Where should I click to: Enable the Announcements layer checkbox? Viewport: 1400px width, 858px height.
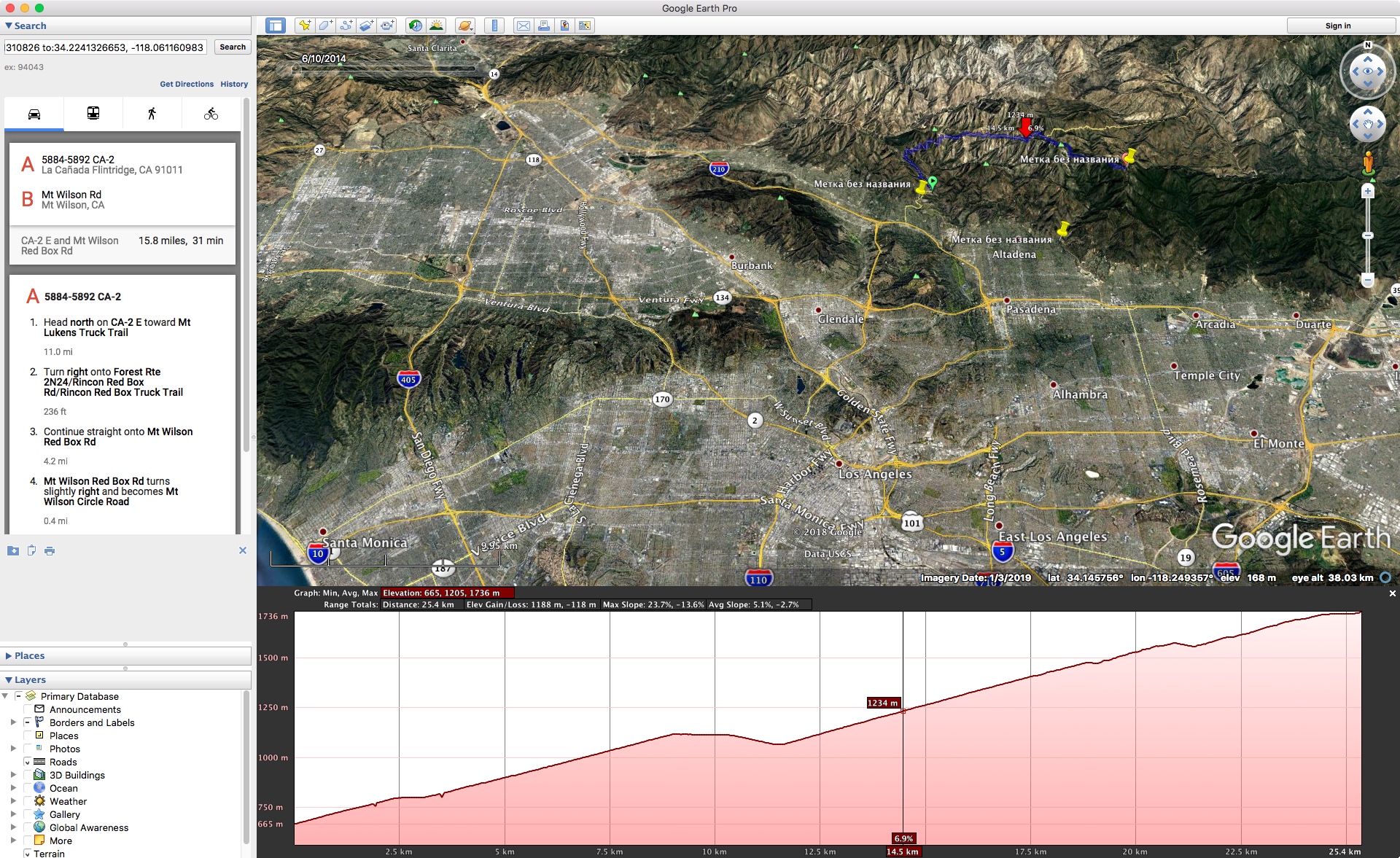pos(28,709)
